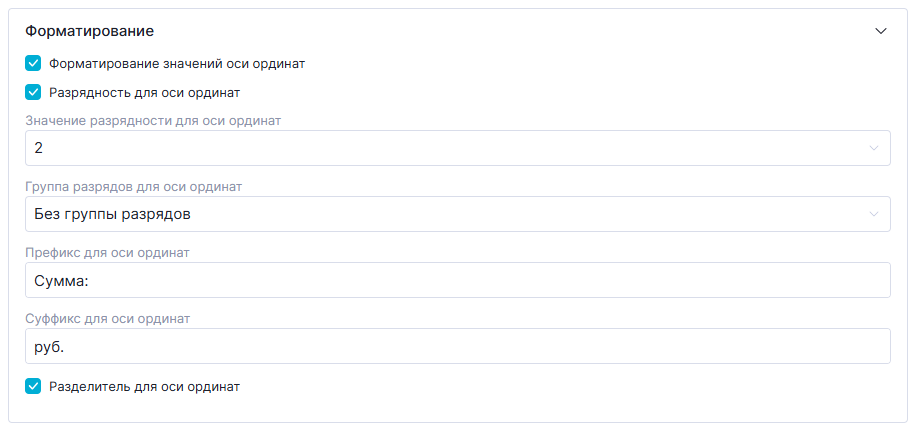Click empty area of the prefix input field
This screenshot has height=434, width=912.
coord(500,281)
